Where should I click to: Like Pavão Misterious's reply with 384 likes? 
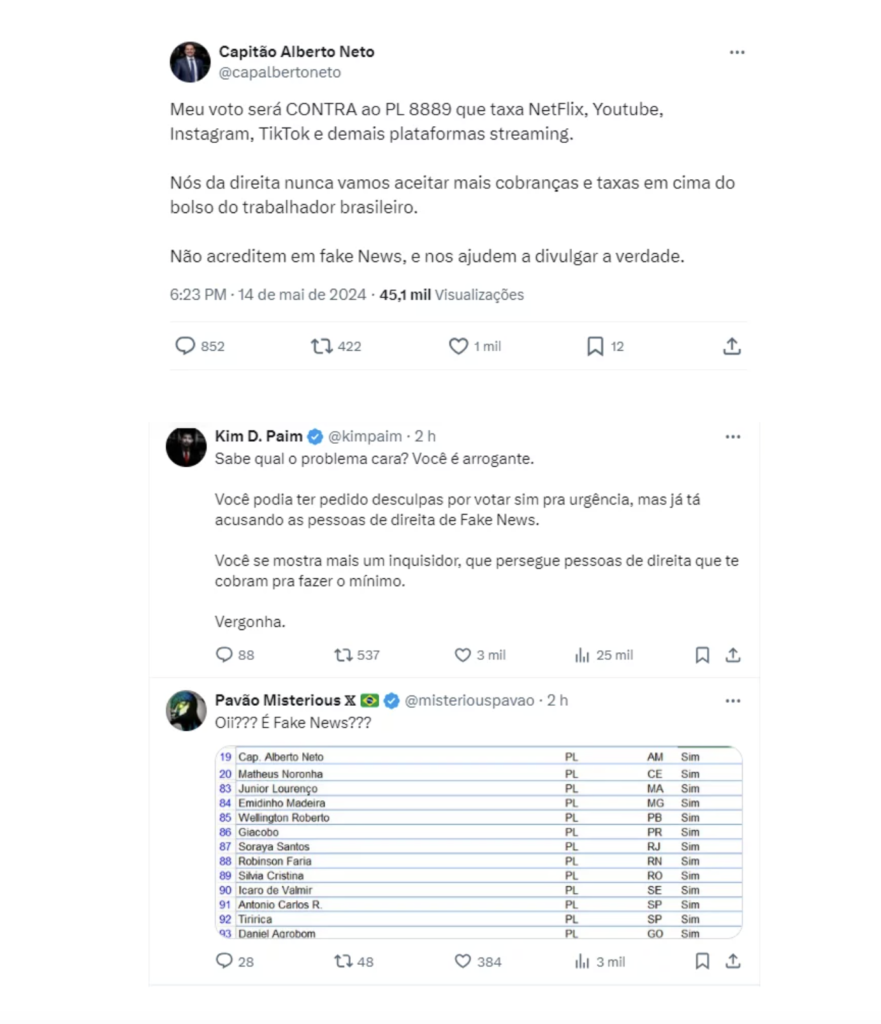(x=462, y=961)
